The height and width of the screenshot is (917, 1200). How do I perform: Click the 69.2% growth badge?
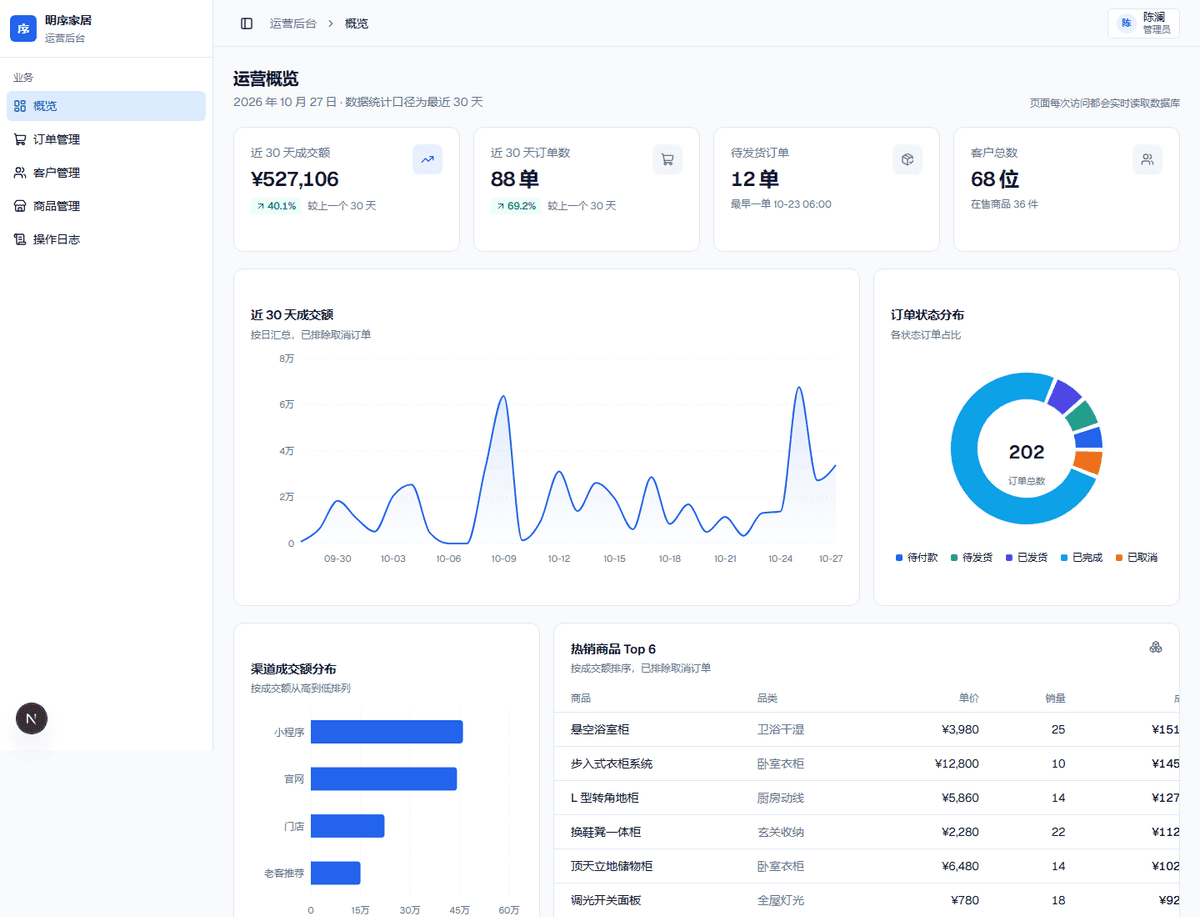coord(515,206)
